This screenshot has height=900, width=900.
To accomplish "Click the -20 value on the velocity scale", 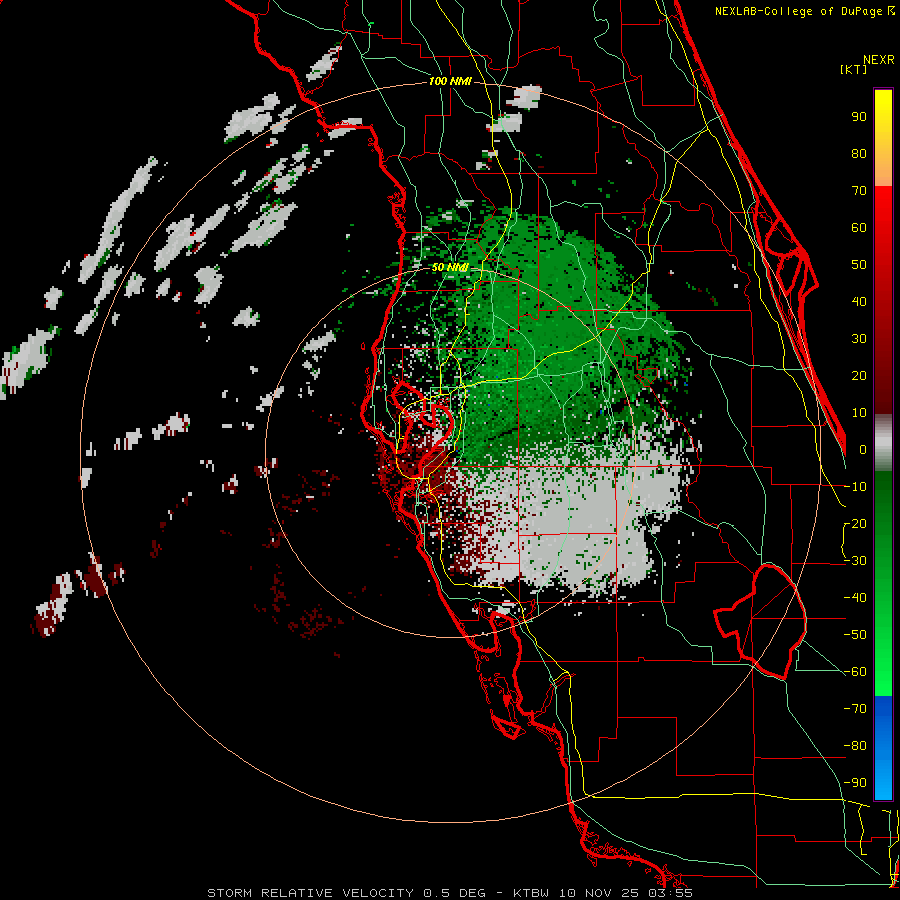I will (855, 523).
